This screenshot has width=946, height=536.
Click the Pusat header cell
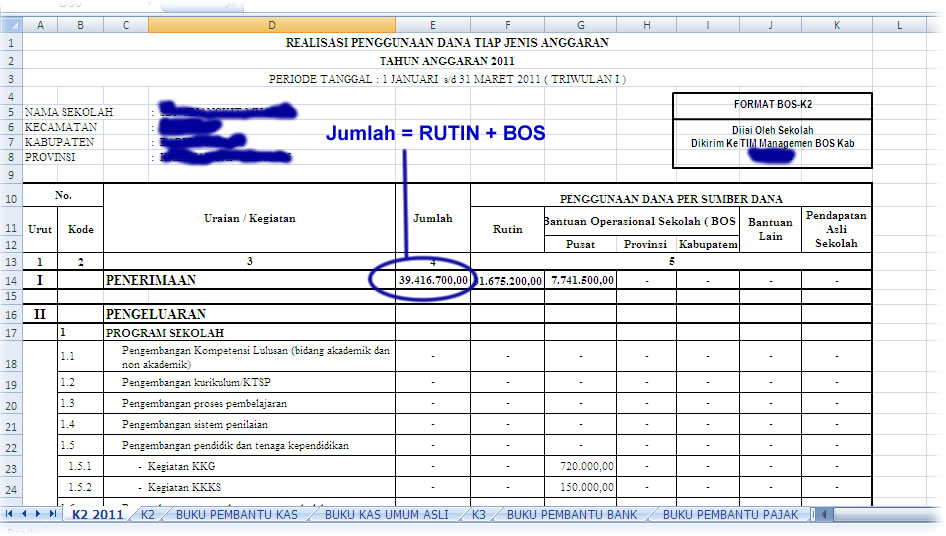(x=580, y=244)
